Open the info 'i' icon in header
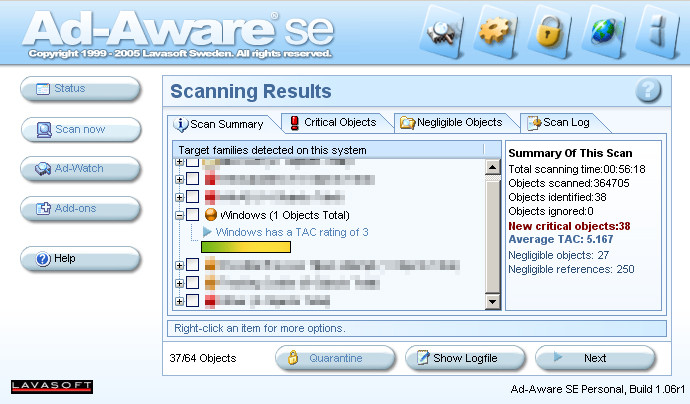Image resolution: width=690 pixels, height=404 pixels. 658,32
